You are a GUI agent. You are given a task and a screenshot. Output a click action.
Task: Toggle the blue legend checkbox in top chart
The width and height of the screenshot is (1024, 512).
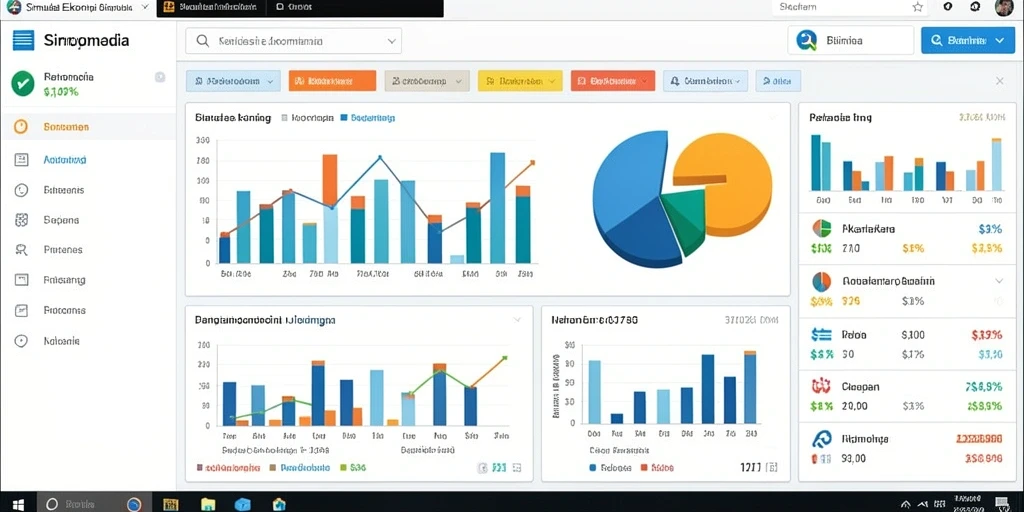point(344,118)
